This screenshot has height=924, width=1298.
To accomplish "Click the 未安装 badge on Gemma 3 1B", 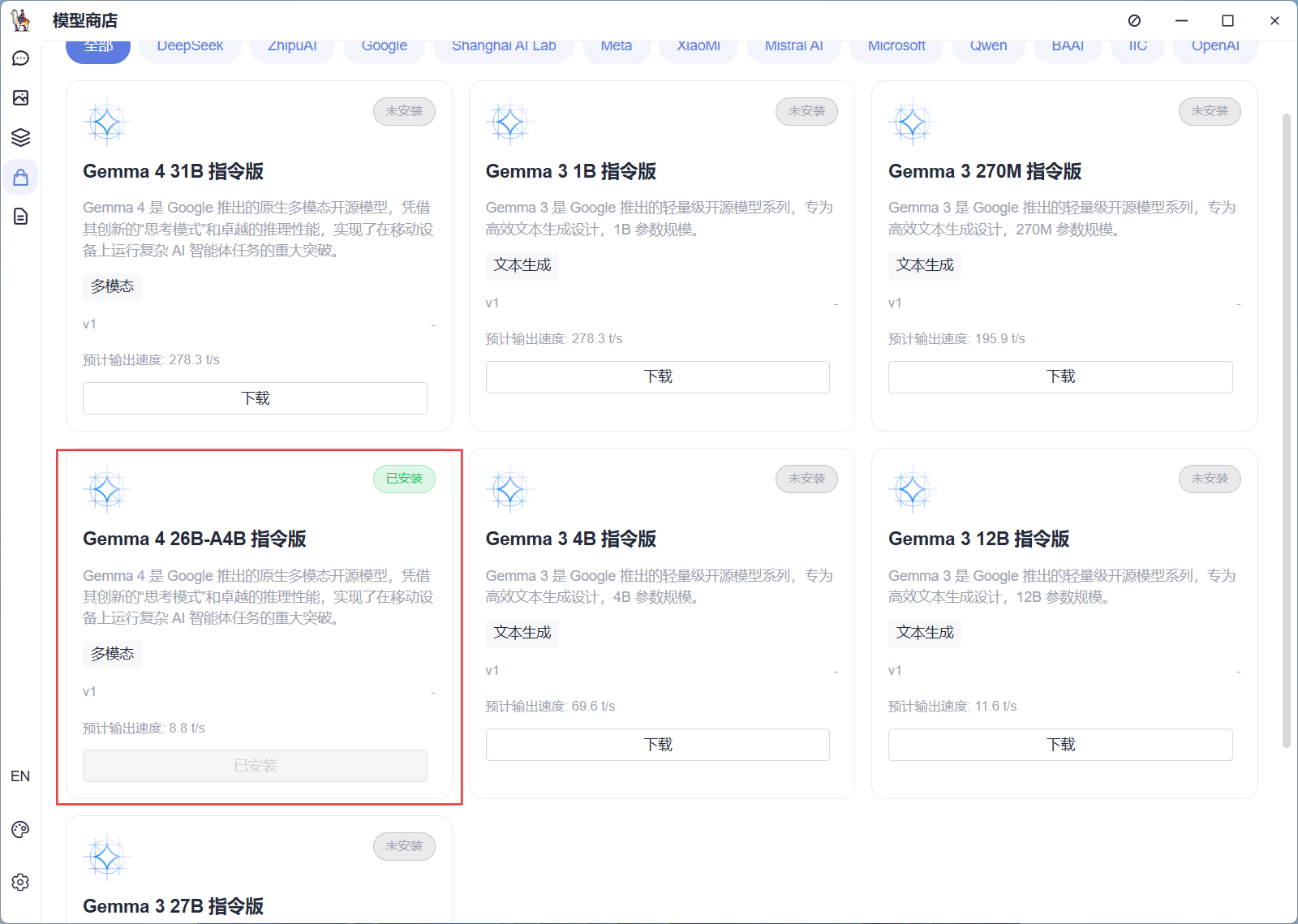I will 806,111.
